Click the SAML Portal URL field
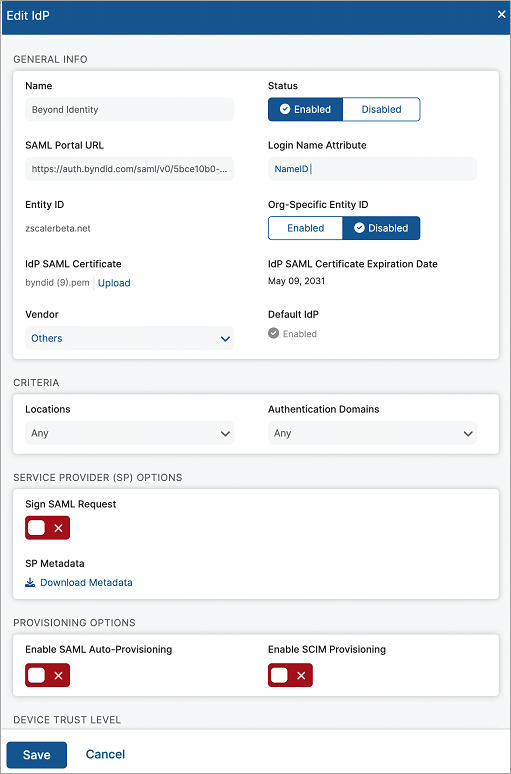Image resolution: width=511 pixels, height=774 pixels. click(x=129, y=169)
